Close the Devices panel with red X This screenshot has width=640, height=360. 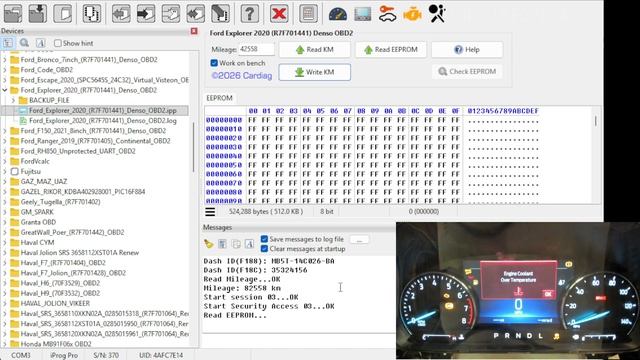(194, 31)
